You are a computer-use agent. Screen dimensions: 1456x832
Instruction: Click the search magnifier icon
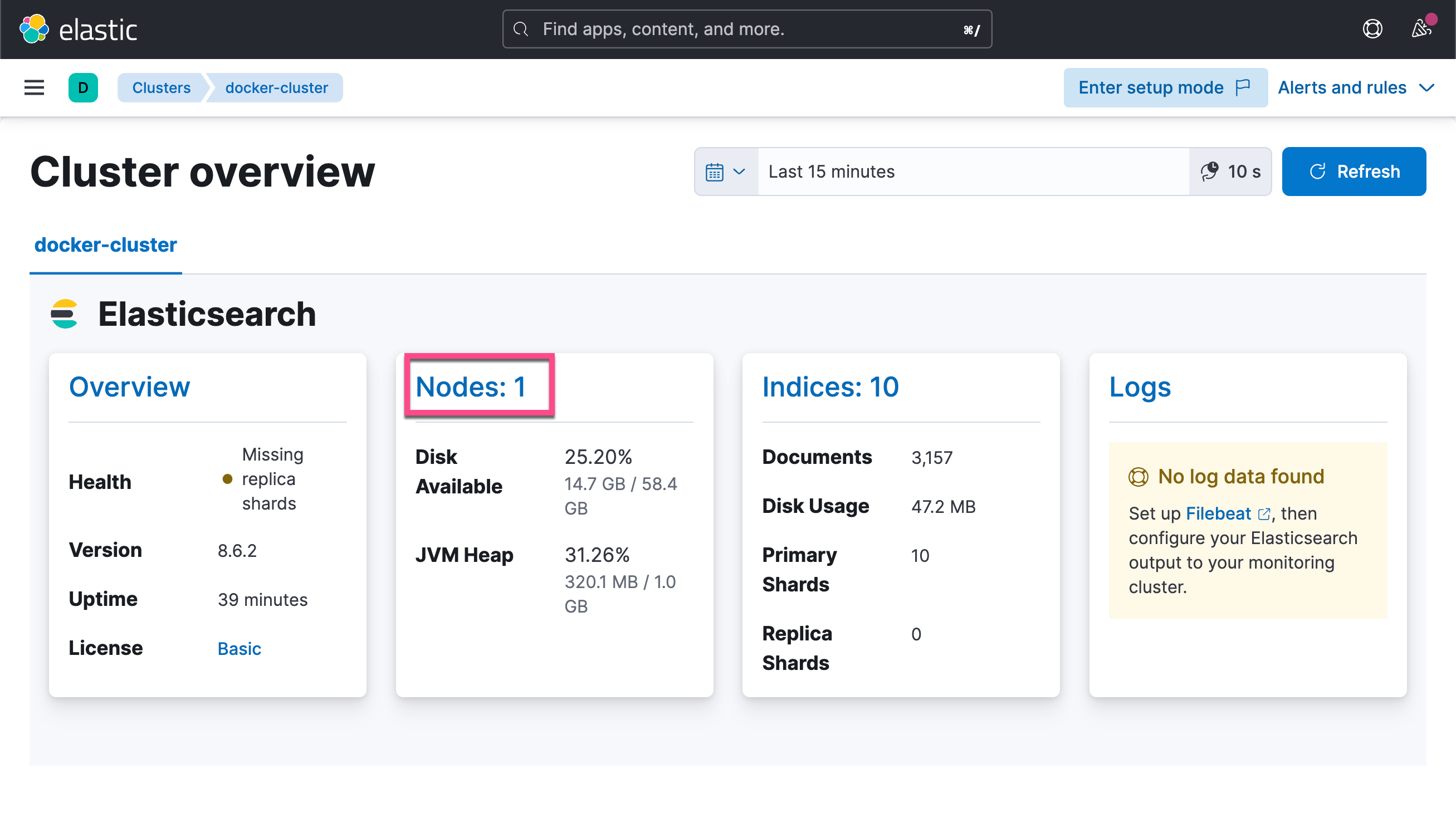[x=521, y=29]
